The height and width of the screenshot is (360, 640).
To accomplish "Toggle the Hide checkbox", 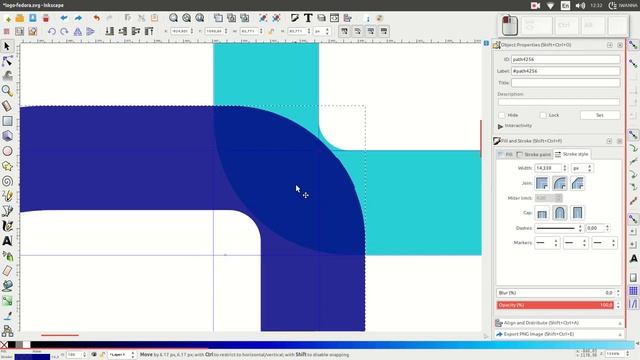I will point(502,116).
